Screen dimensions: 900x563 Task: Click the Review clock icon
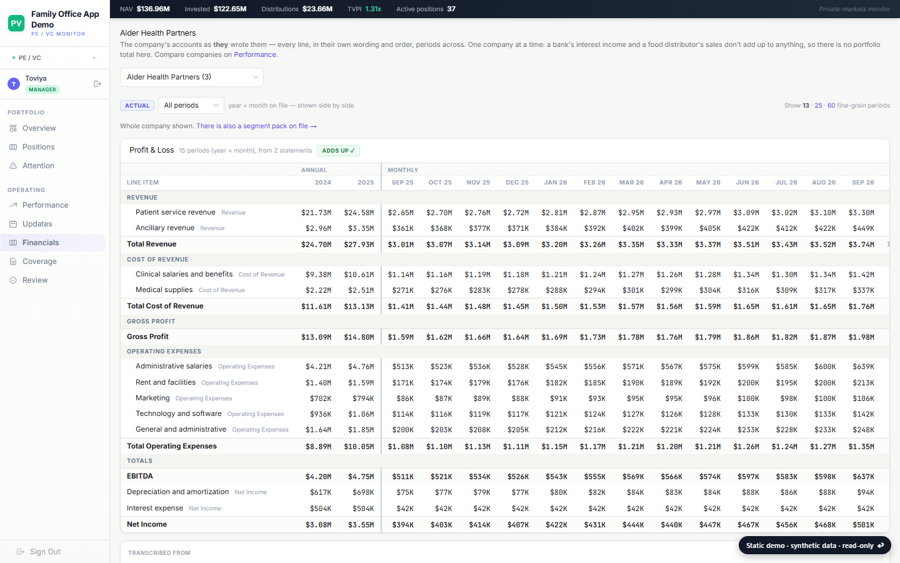tap(13, 280)
